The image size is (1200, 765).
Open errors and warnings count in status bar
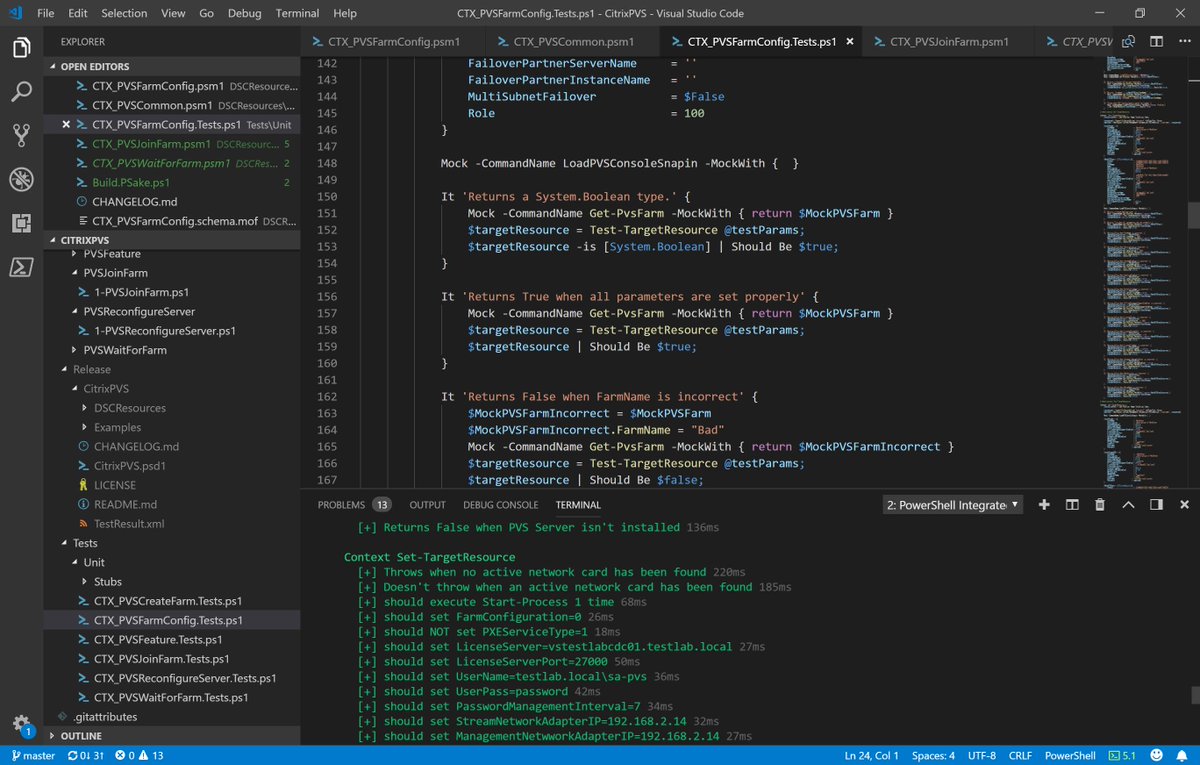[x=139, y=755]
